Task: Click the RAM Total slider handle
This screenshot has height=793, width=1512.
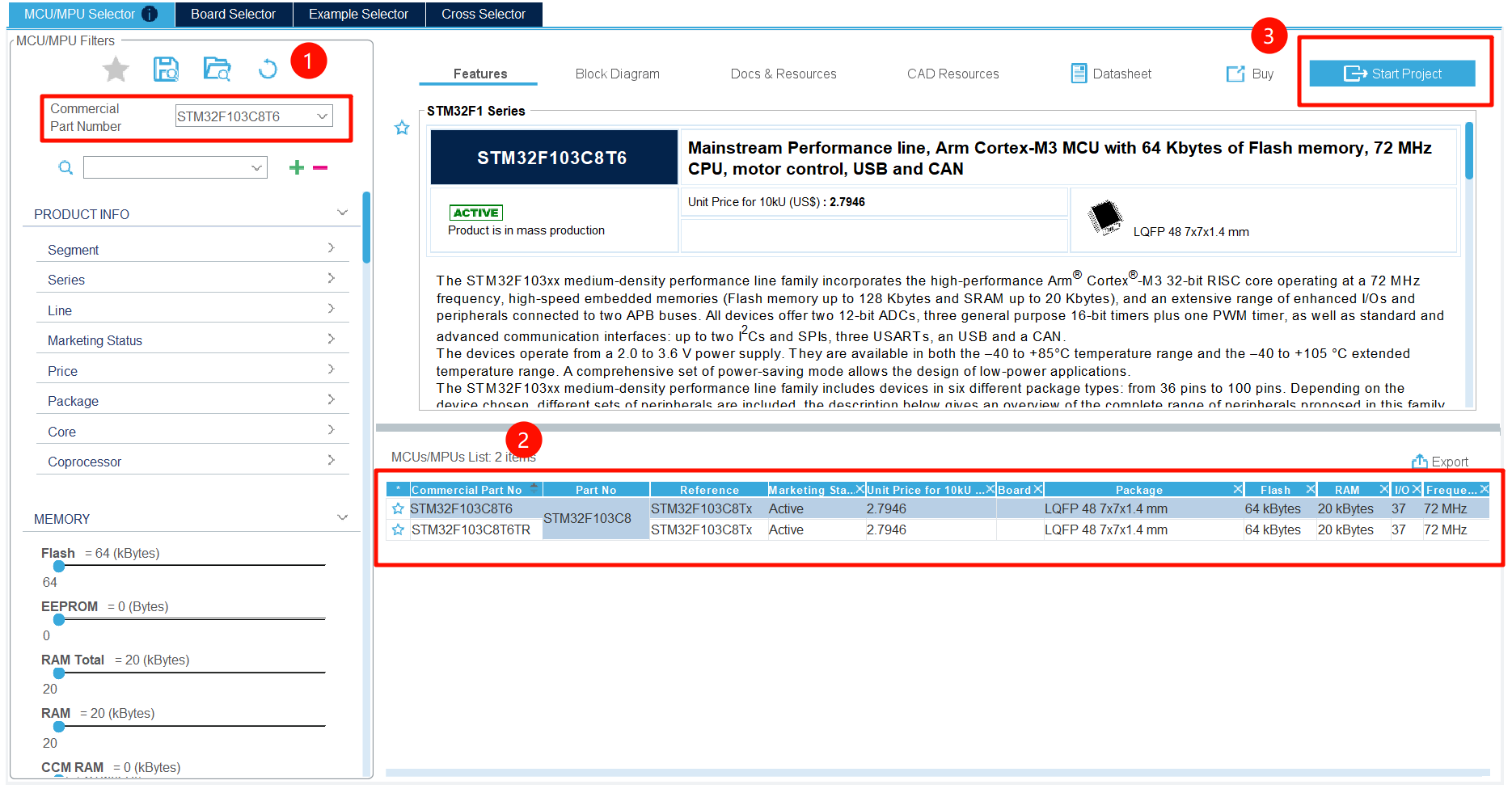Action: (x=59, y=673)
